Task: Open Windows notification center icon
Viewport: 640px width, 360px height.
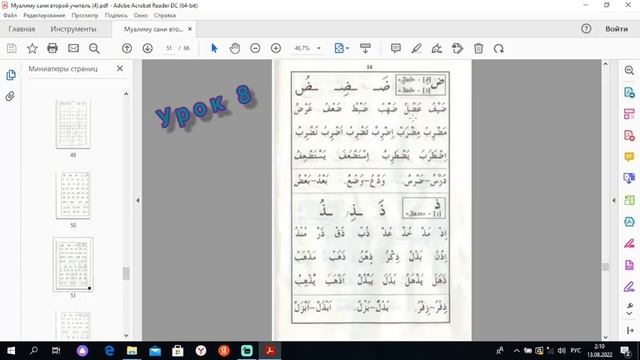Action: point(625,351)
